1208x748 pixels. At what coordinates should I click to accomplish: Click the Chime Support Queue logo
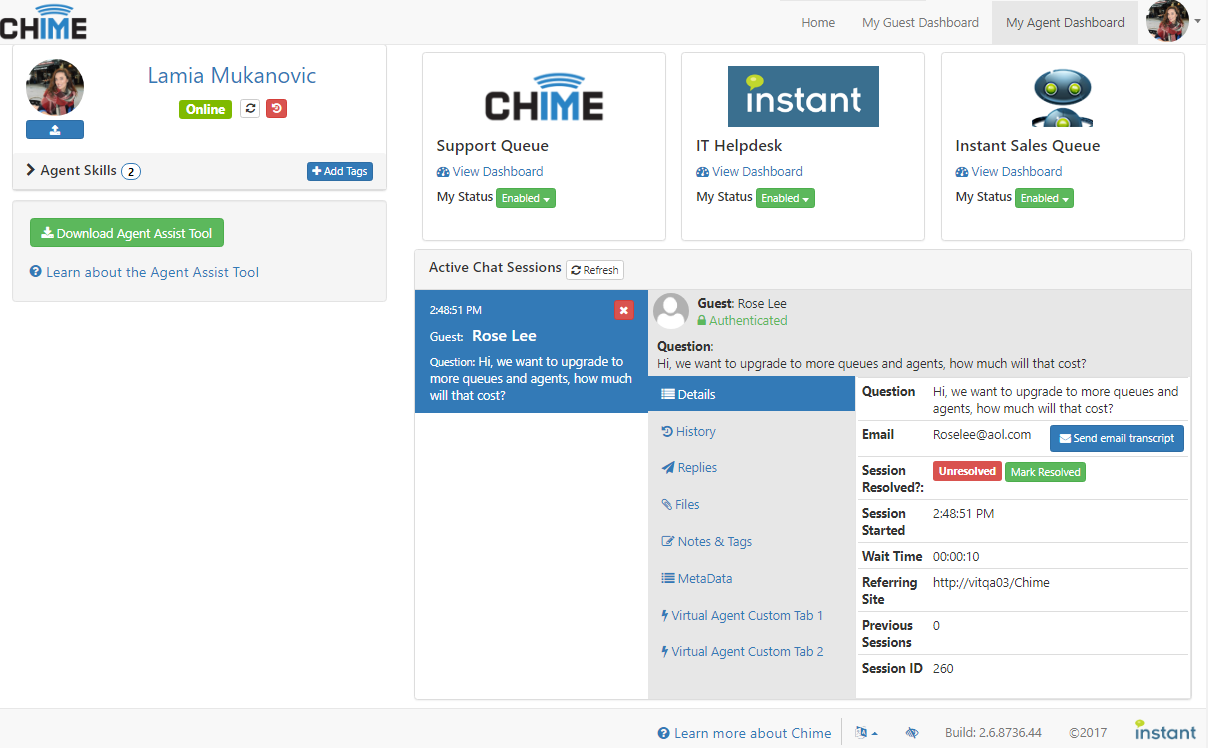click(x=544, y=97)
